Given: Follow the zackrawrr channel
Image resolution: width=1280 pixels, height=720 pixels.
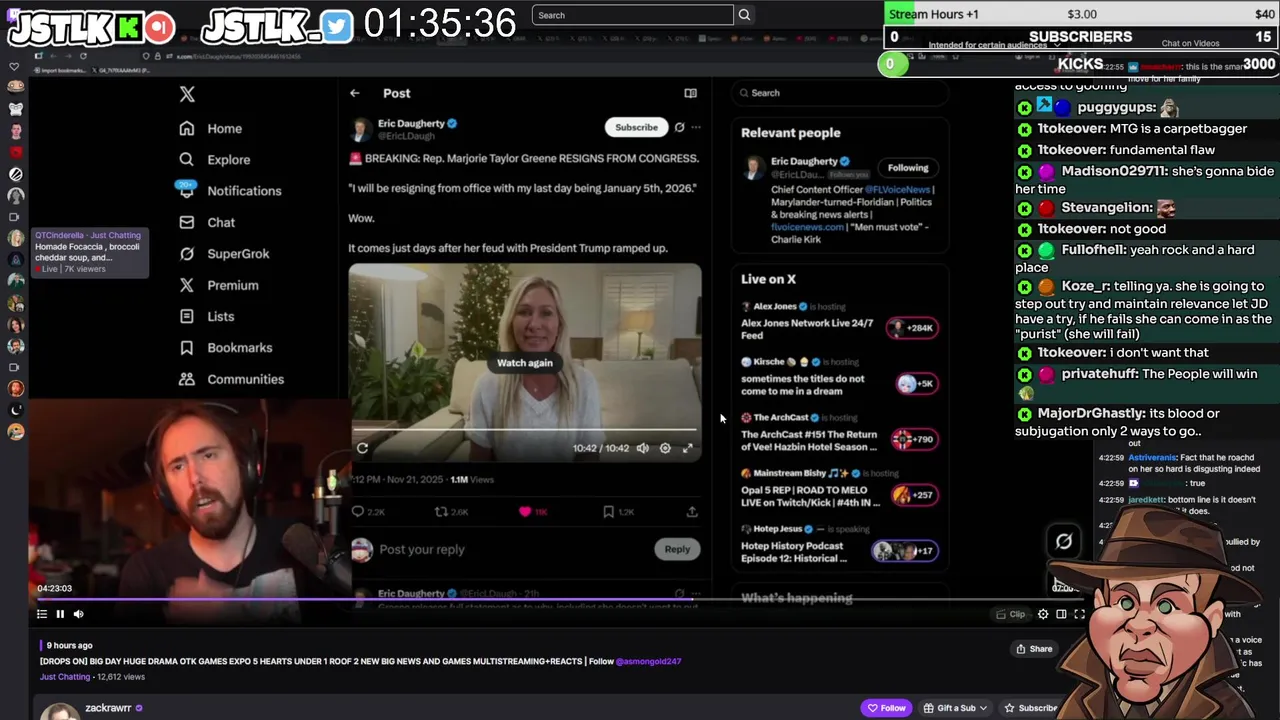Looking at the screenshot, I should [886, 708].
